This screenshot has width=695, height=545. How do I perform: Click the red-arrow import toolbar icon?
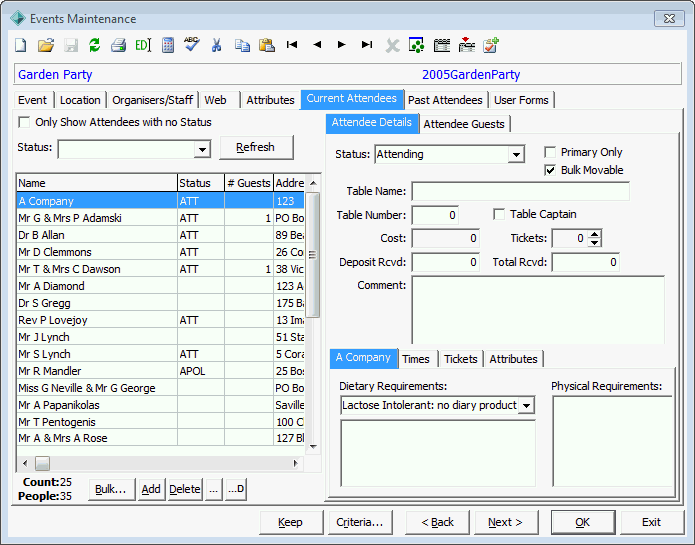click(466, 45)
